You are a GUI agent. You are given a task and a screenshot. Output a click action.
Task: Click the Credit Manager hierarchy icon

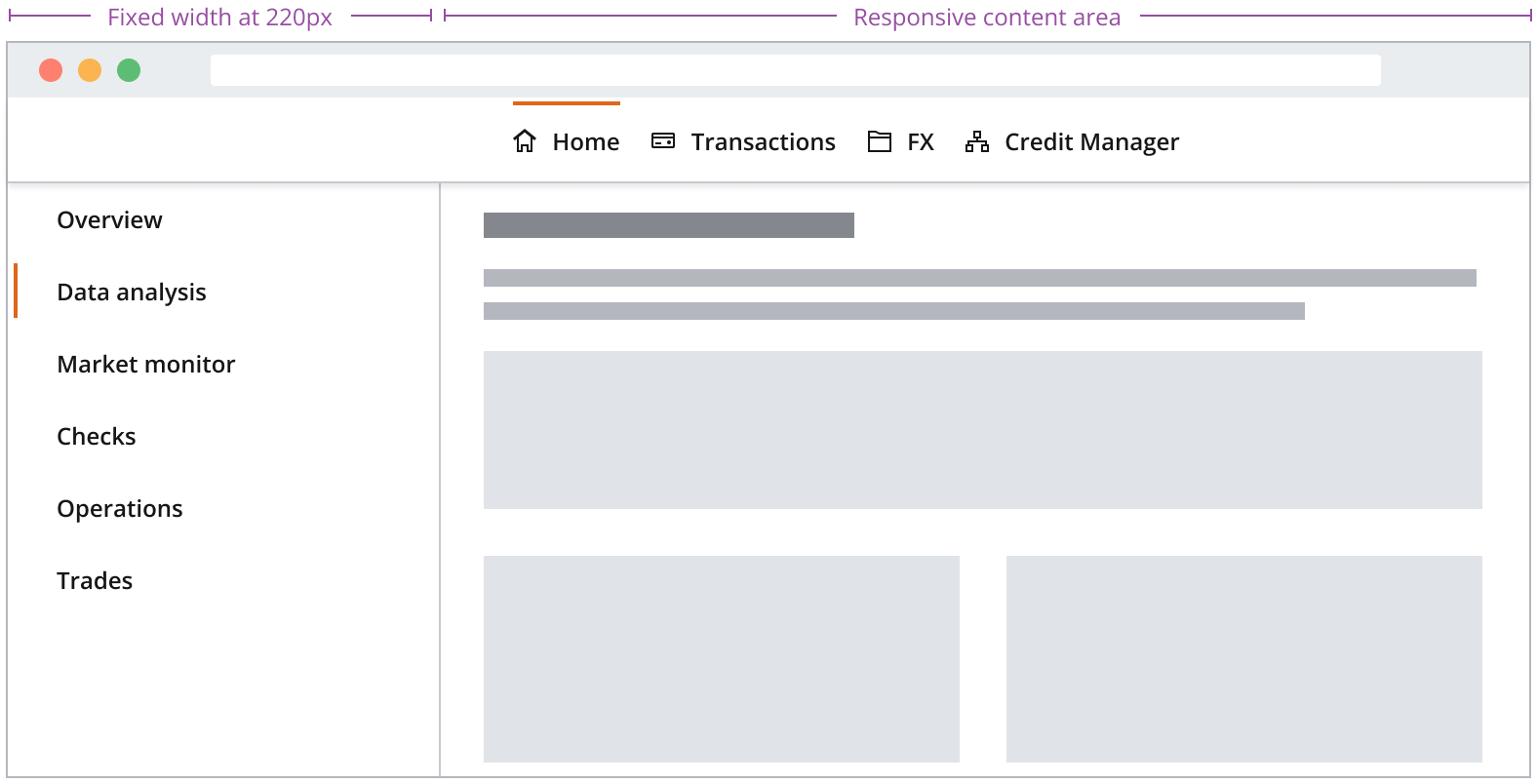977,141
